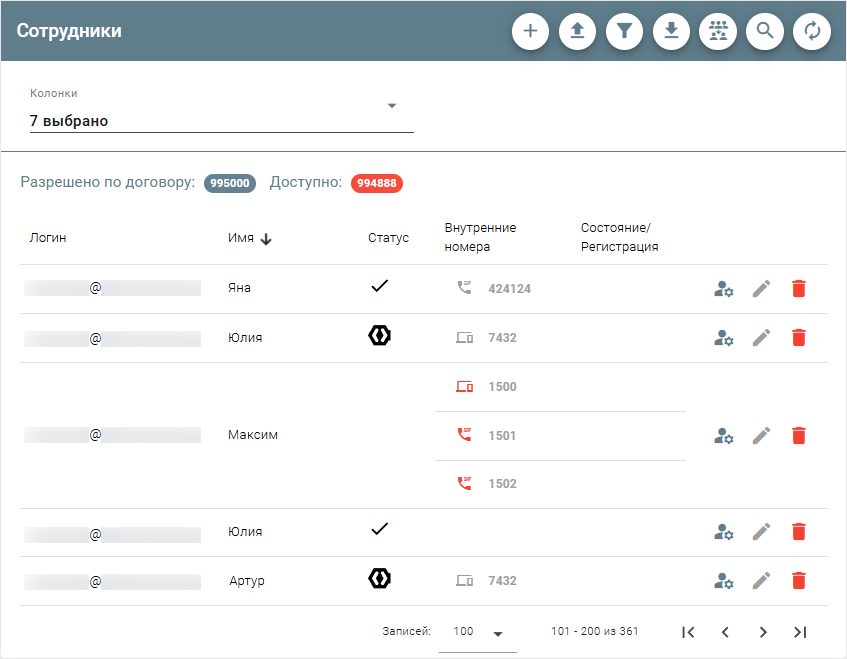Open user settings for Артур
Viewport: 847px width, 659px height.
click(x=724, y=581)
